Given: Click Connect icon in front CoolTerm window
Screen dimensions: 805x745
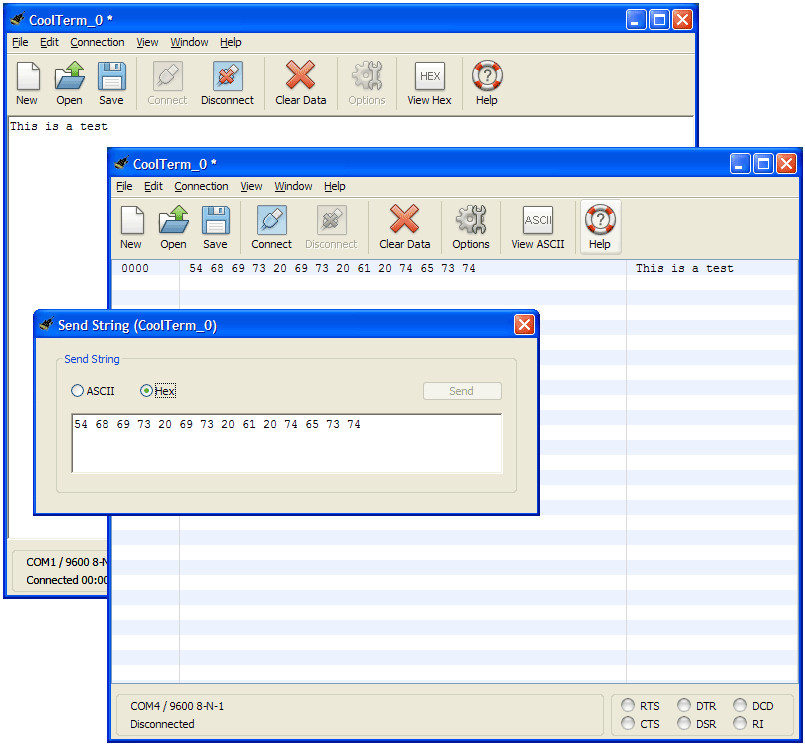Looking at the screenshot, I should [x=272, y=220].
